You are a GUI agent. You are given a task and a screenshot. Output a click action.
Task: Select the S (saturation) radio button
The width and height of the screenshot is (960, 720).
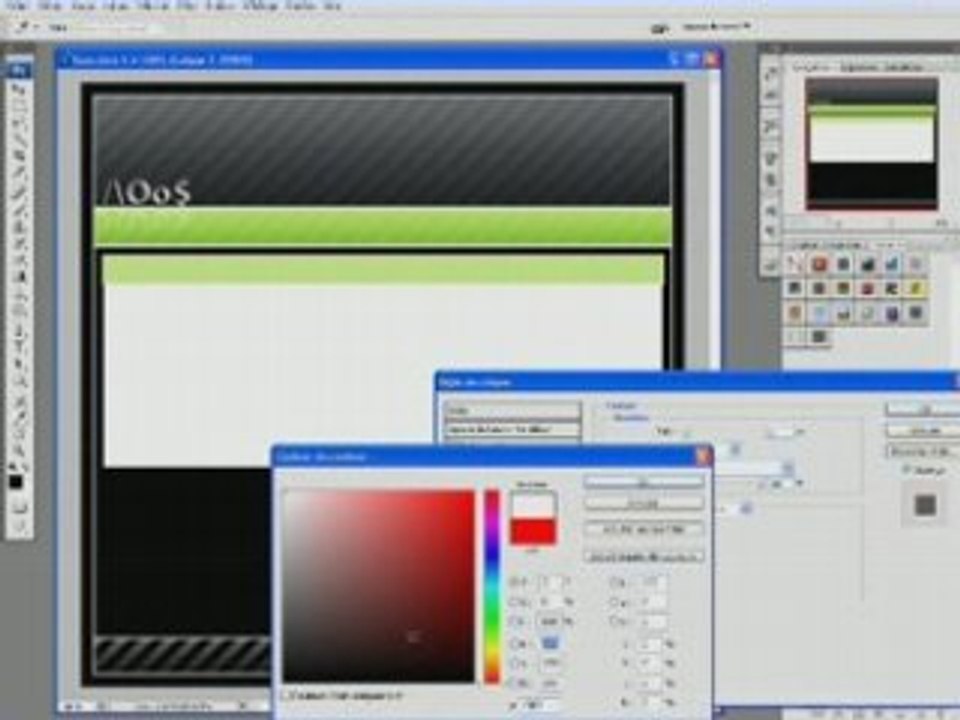coord(516,602)
